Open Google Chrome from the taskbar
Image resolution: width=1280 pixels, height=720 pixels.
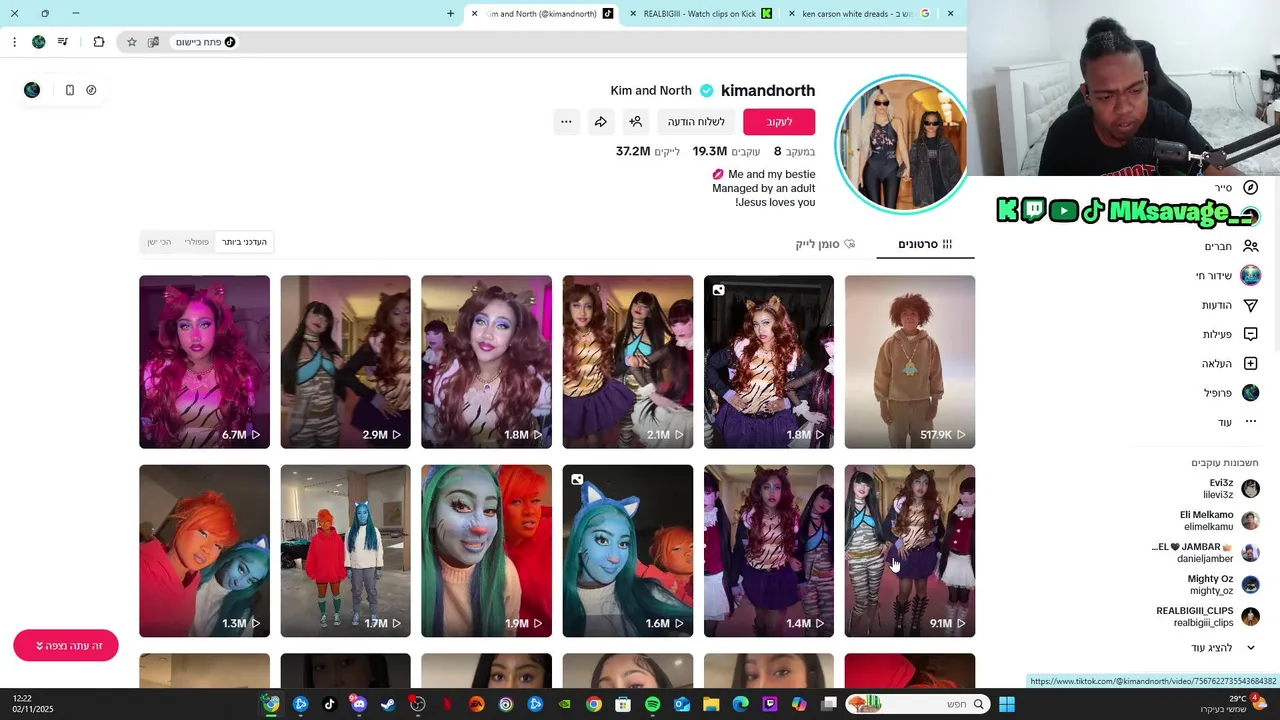[594, 704]
